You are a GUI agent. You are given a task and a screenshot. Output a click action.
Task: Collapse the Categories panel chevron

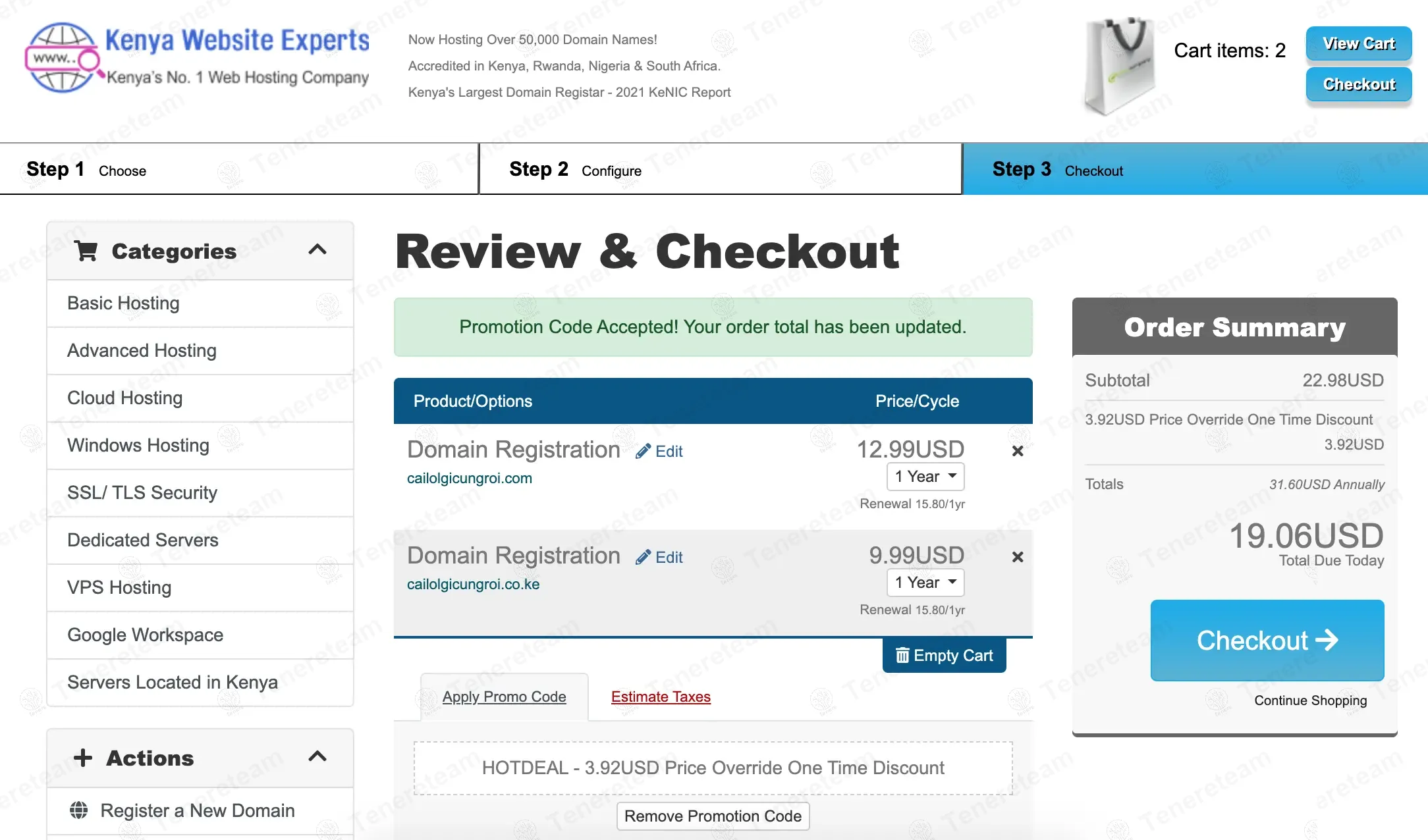pos(317,249)
